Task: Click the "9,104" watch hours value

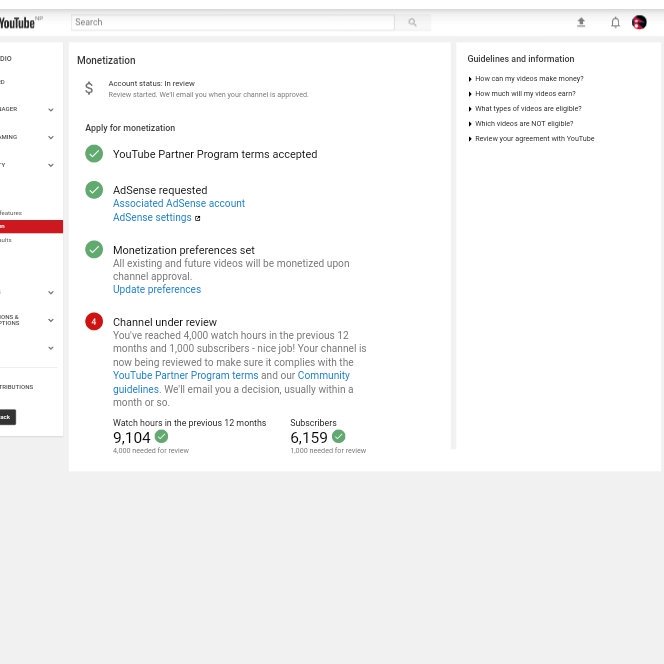Action: click(132, 437)
